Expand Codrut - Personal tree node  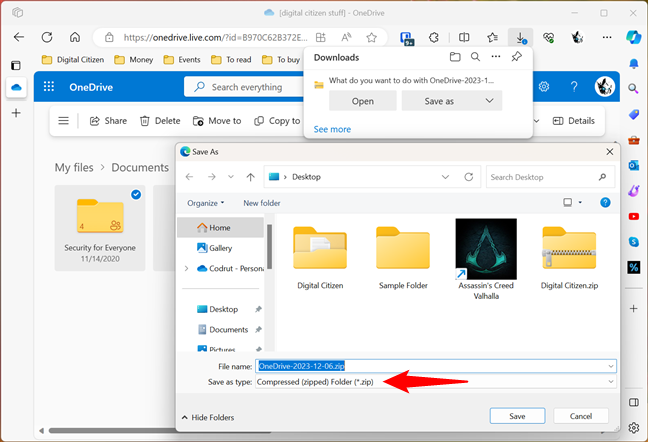186,269
